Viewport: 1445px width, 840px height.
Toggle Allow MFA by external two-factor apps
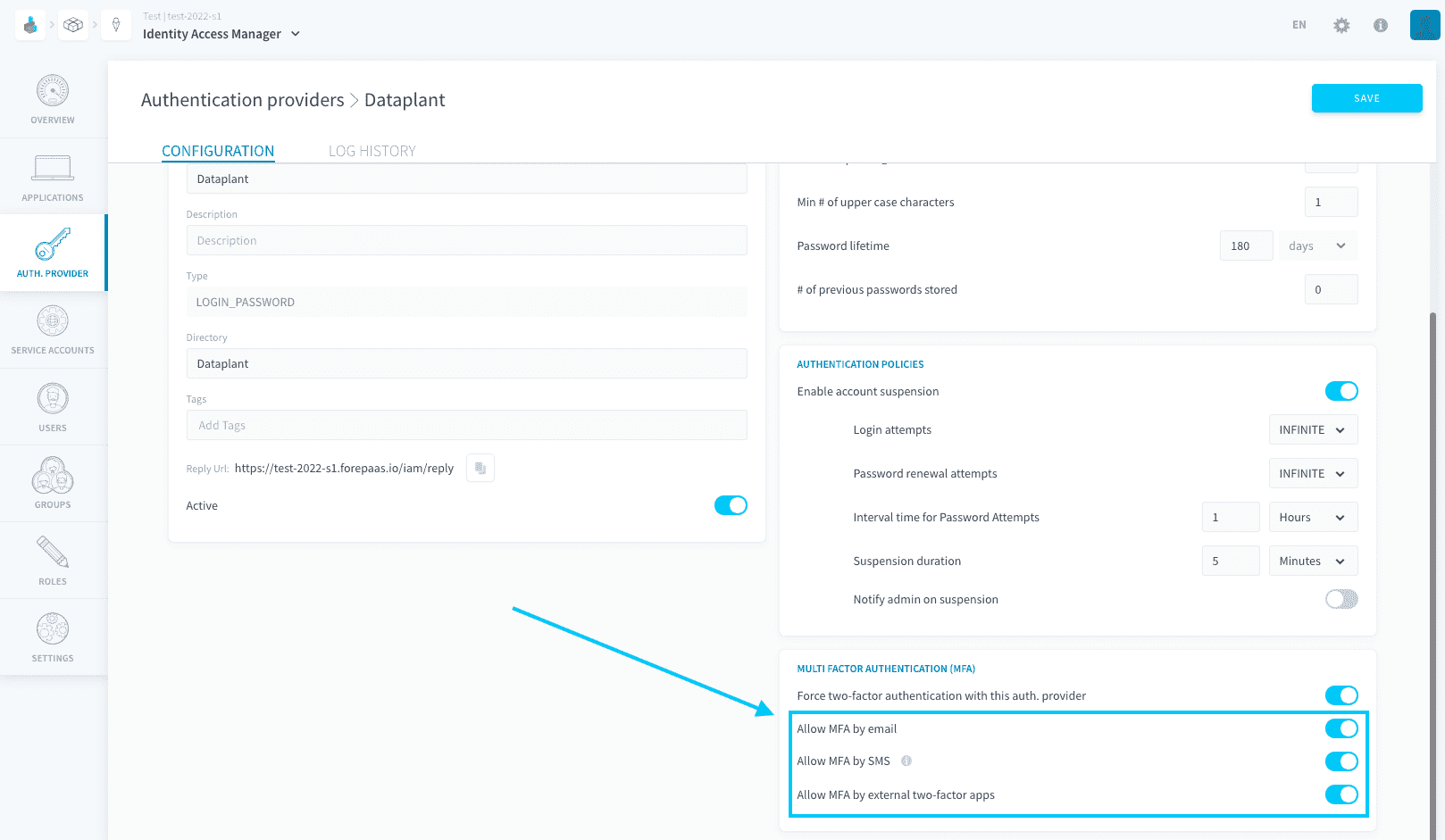[x=1341, y=794]
